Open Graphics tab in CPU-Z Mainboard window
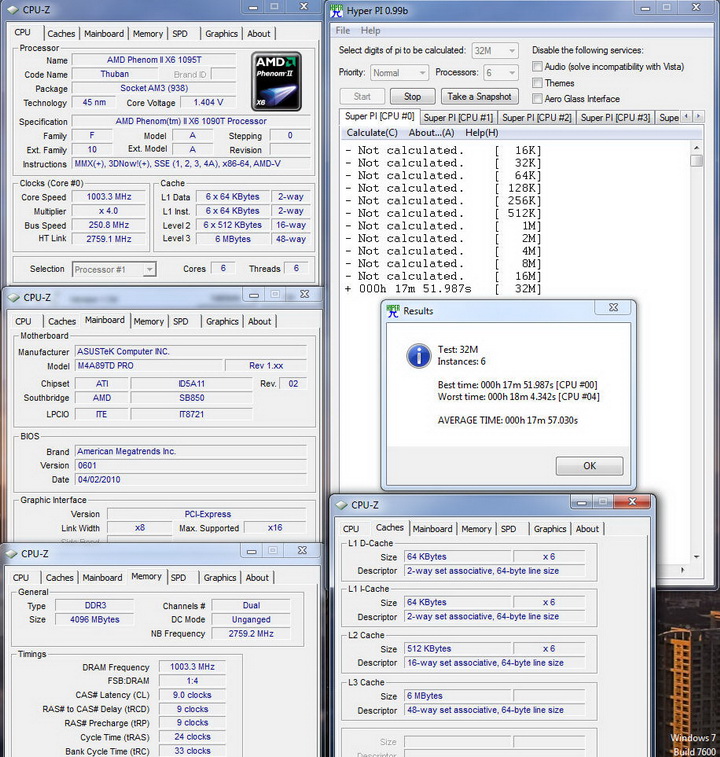The height and width of the screenshot is (757, 720). 222,322
